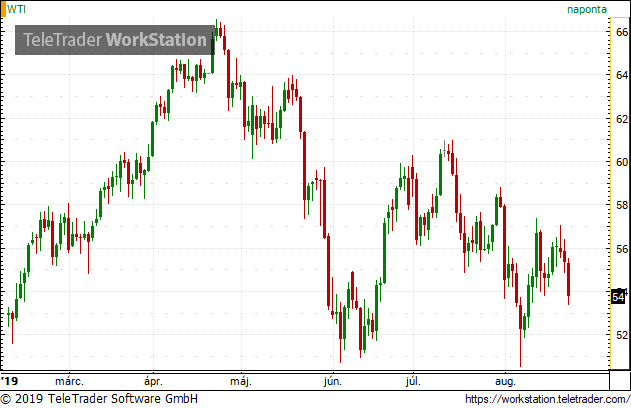Click the 'ápr.' date axis label
Image resolution: width=631 pixels, height=408 pixels.
[x=153, y=381]
